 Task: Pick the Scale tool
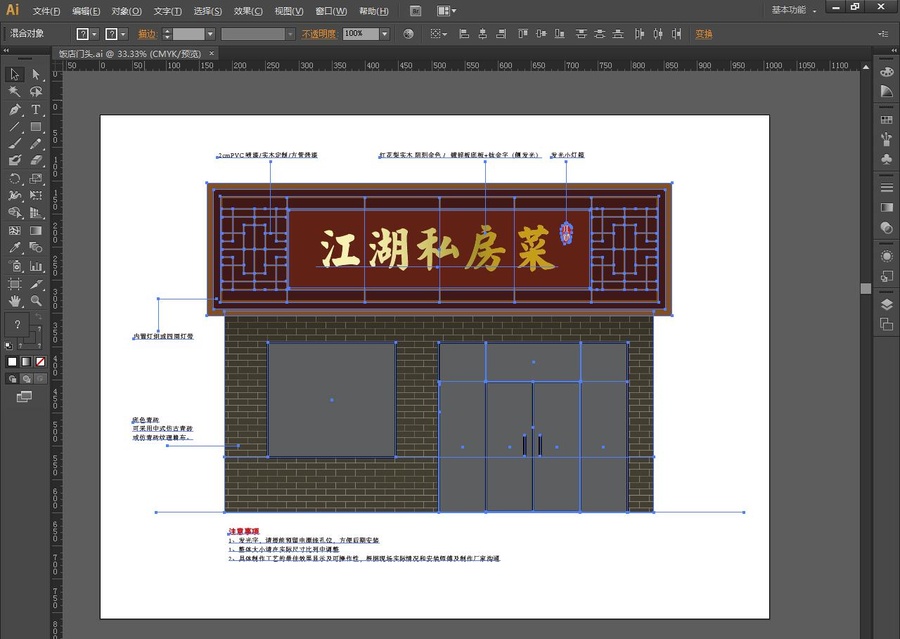click(36, 179)
